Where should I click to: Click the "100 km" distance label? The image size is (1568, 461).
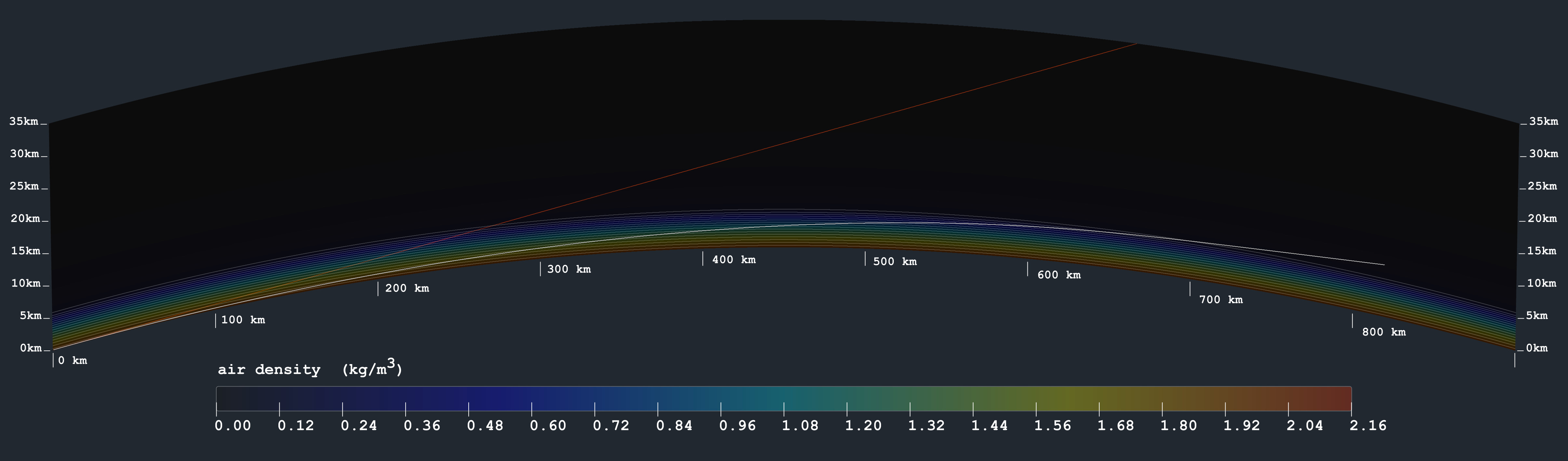coord(243,320)
